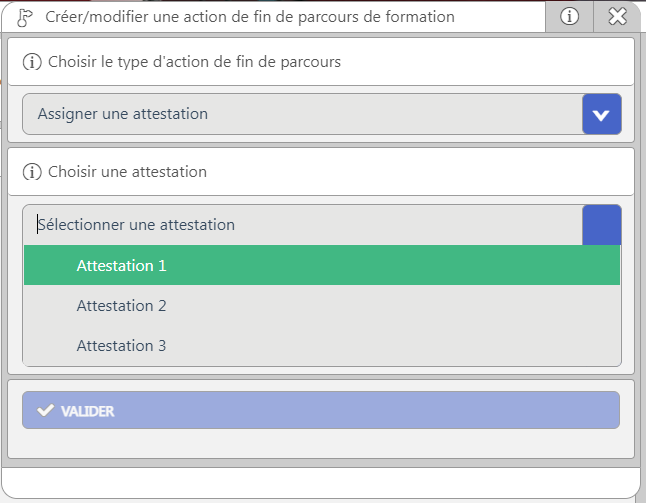Screen dimensions: 646x503
Task: Click the flag icon in the title bar
Action: [25, 18]
